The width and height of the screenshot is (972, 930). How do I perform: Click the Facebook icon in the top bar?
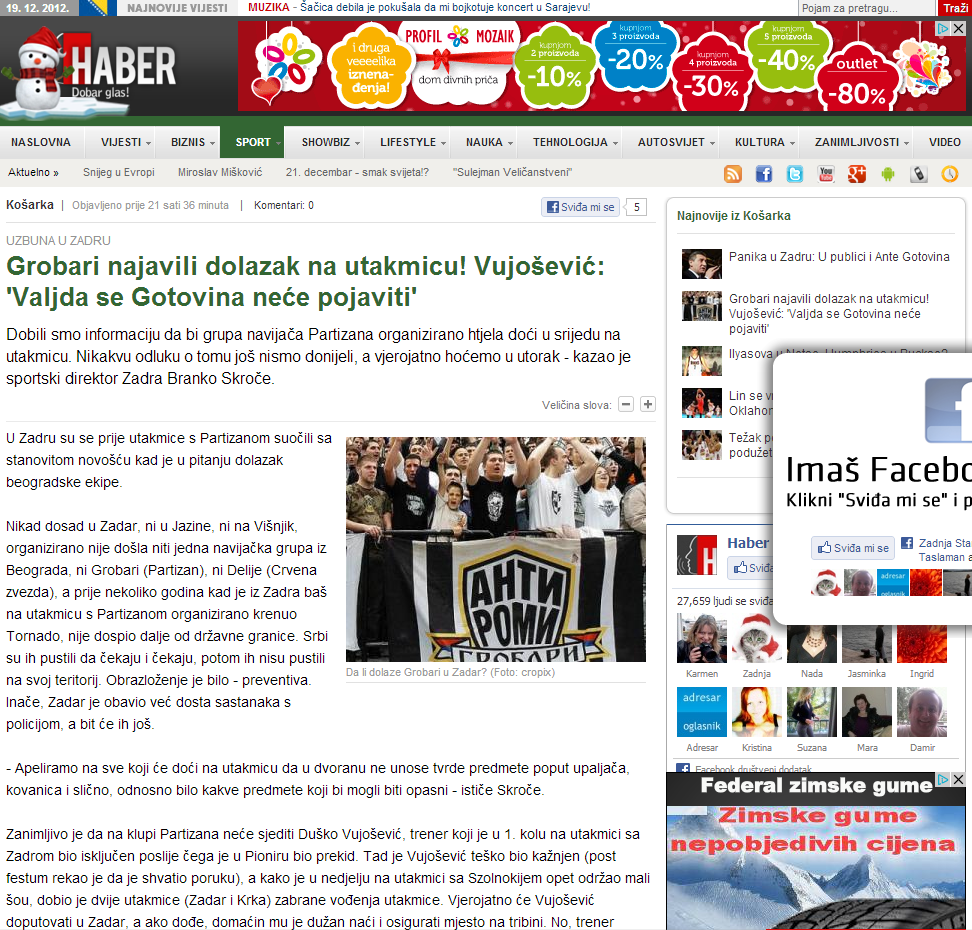tap(764, 174)
